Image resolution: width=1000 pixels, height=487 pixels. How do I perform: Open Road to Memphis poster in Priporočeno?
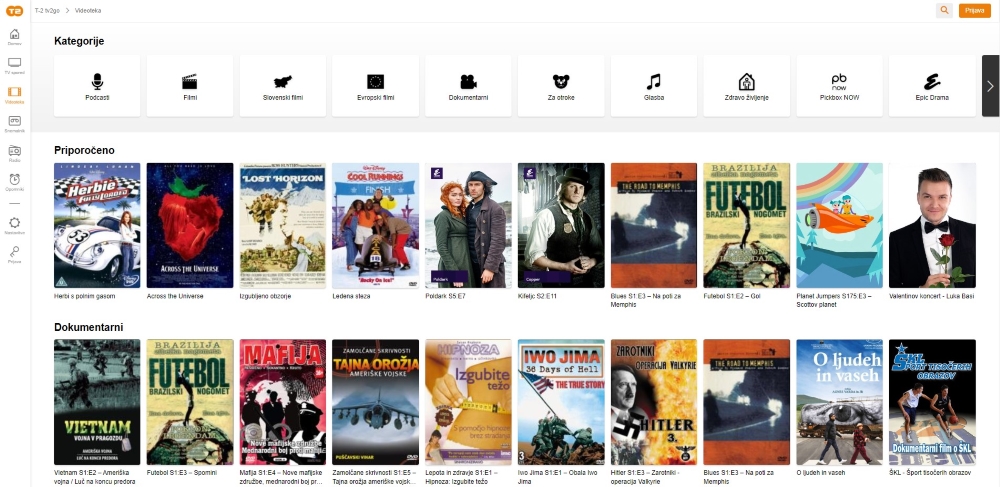tap(654, 226)
